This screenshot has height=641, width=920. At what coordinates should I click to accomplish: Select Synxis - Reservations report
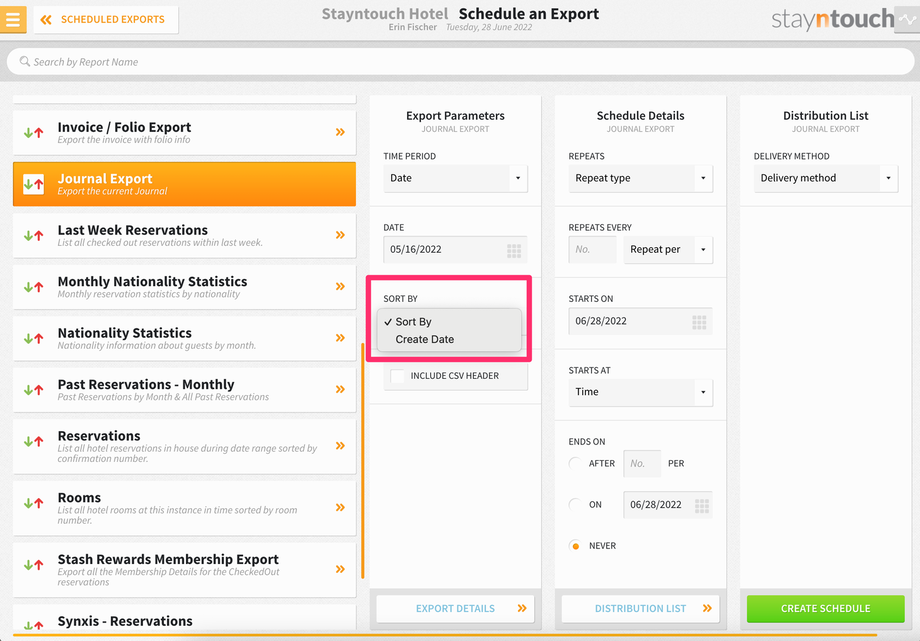point(184,620)
